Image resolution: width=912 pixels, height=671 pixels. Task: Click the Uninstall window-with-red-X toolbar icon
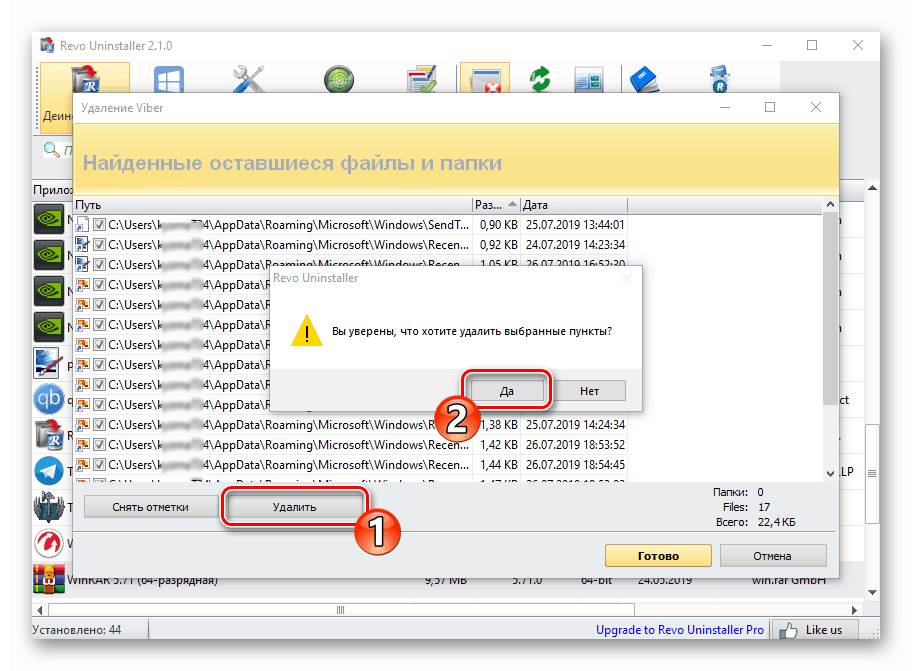[x=485, y=78]
